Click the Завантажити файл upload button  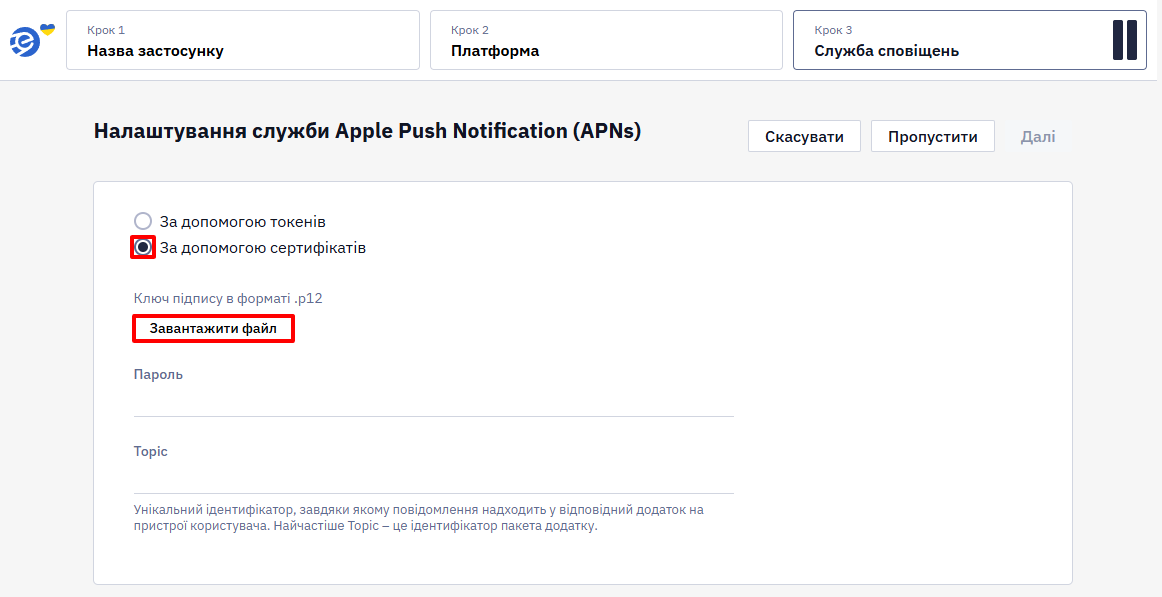tap(213, 328)
